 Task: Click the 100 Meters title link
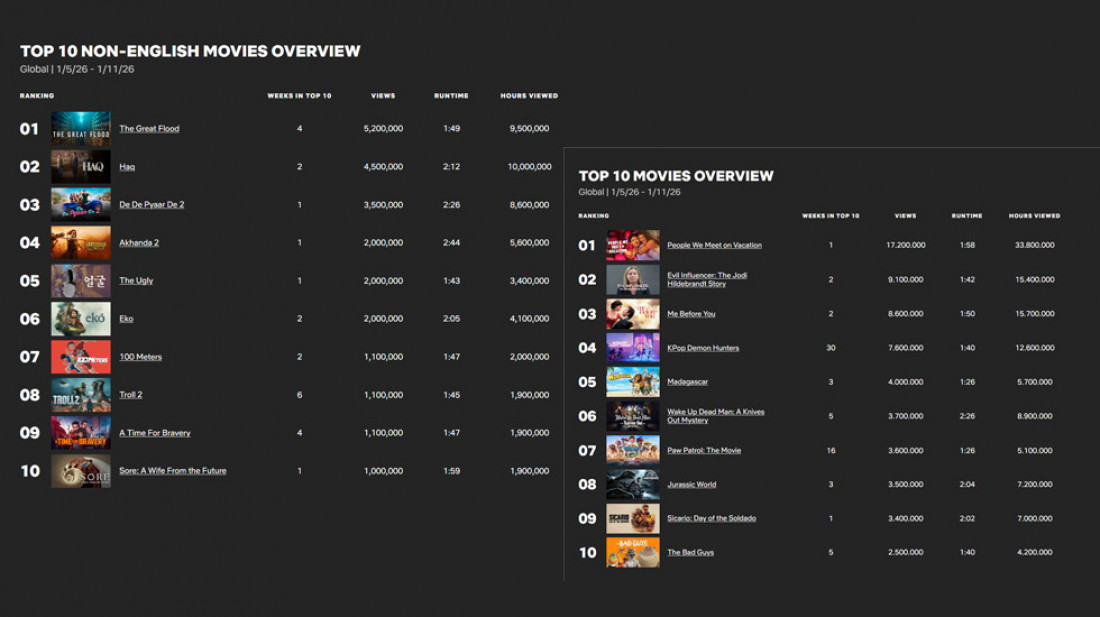click(140, 357)
